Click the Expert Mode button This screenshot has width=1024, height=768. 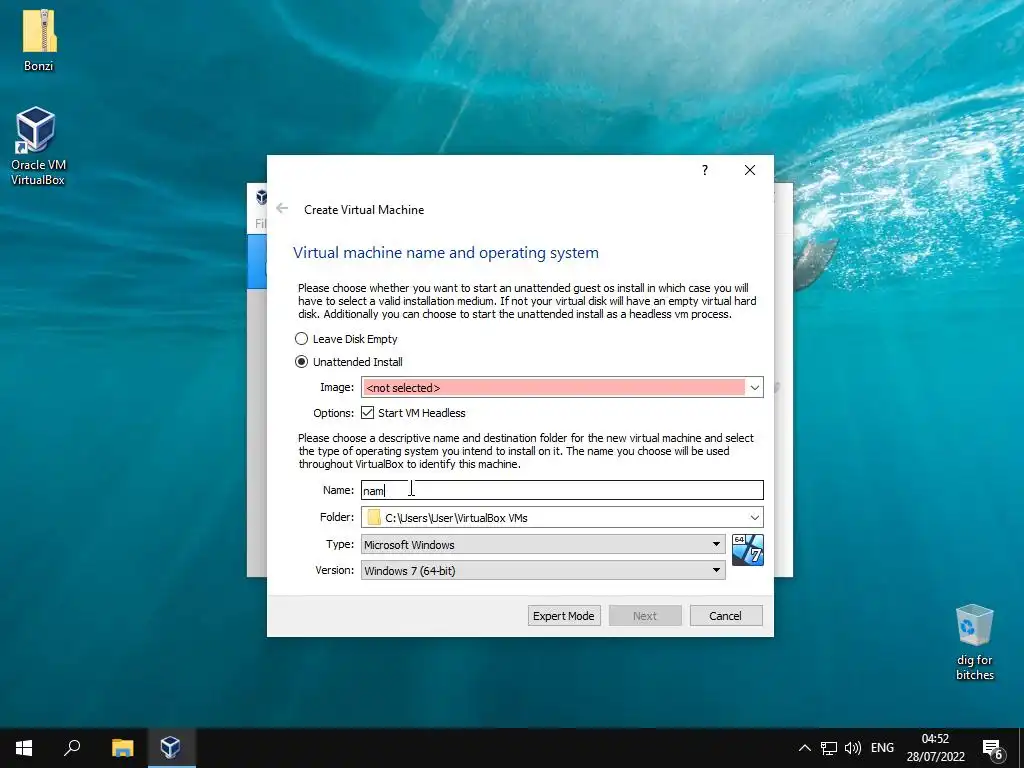(564, 616)
